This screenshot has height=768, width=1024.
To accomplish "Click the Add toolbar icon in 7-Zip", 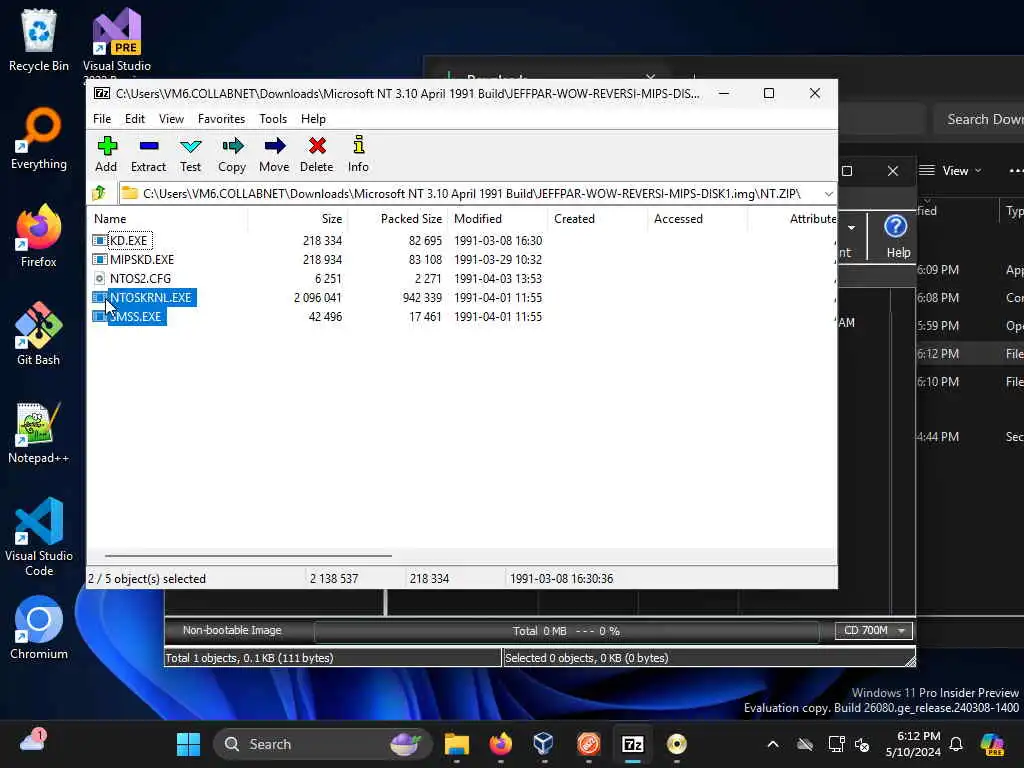I will tap(106, 154).
